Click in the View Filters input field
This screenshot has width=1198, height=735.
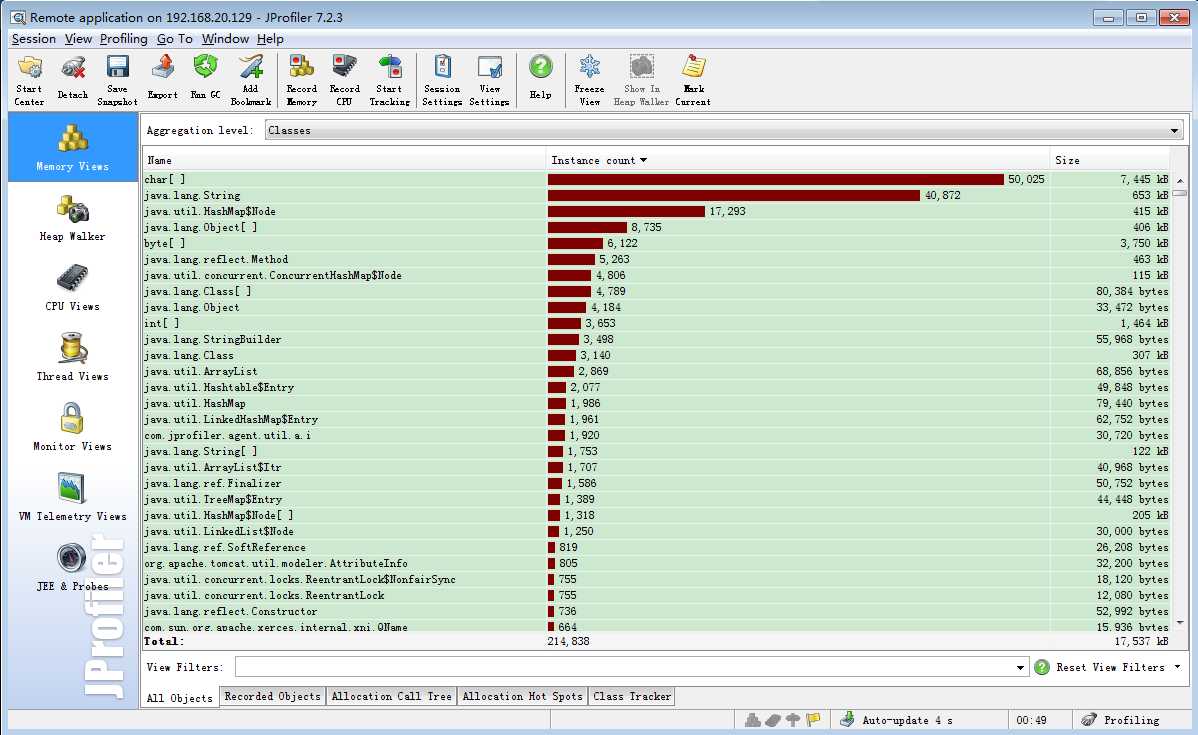pyautogui.click(x=623, y=667)
